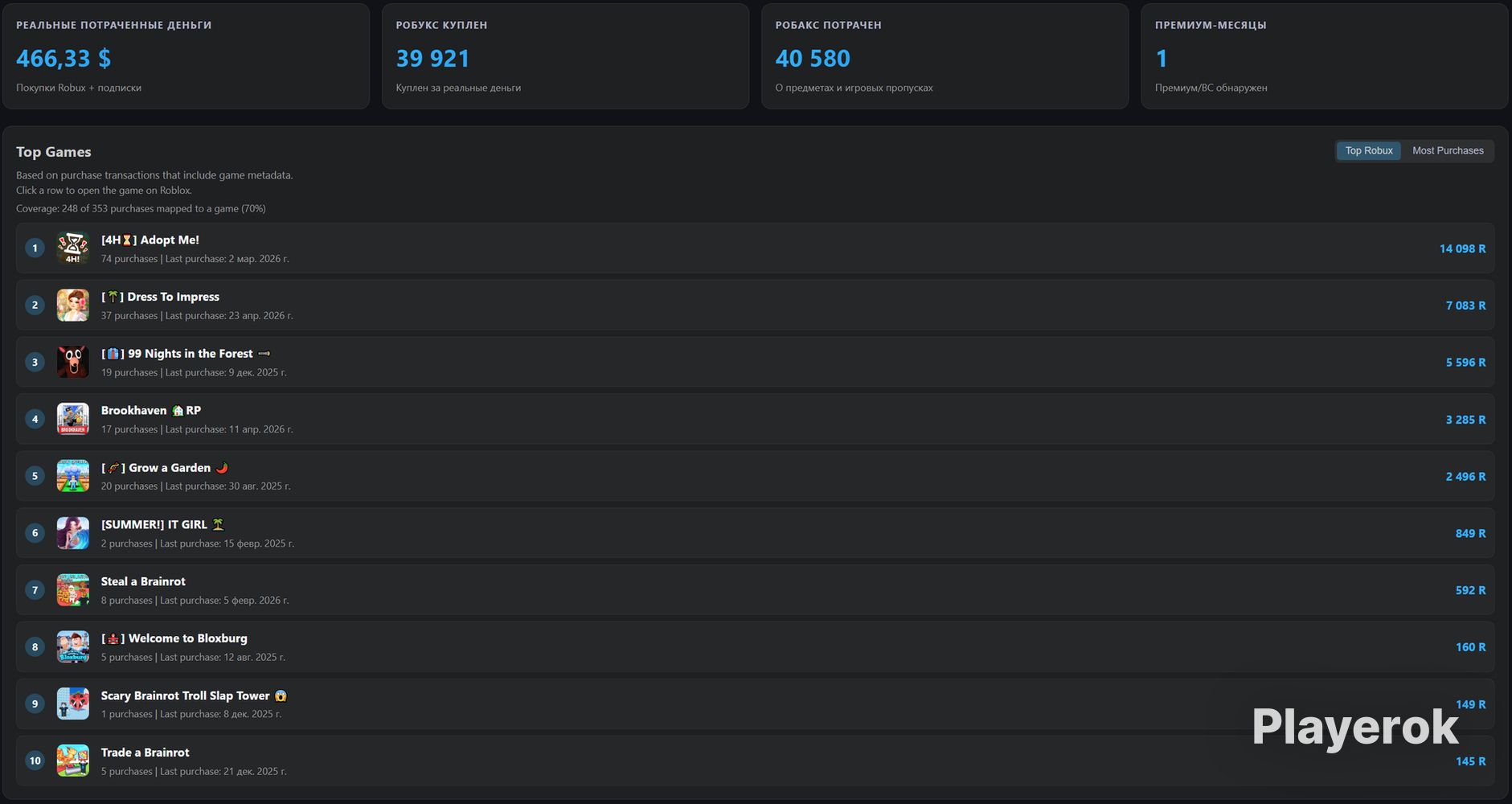Click the '7 083 R' Robux total
The height and width of the screenshot is (804, 1512).
[x=1465, y=306]
